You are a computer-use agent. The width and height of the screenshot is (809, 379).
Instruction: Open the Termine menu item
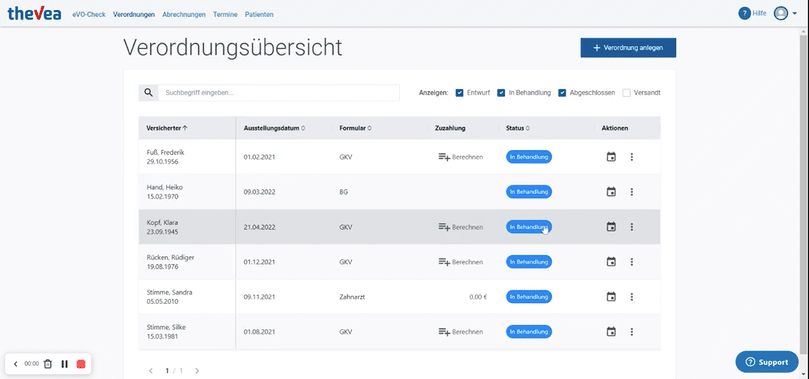[x=225, y=14]
